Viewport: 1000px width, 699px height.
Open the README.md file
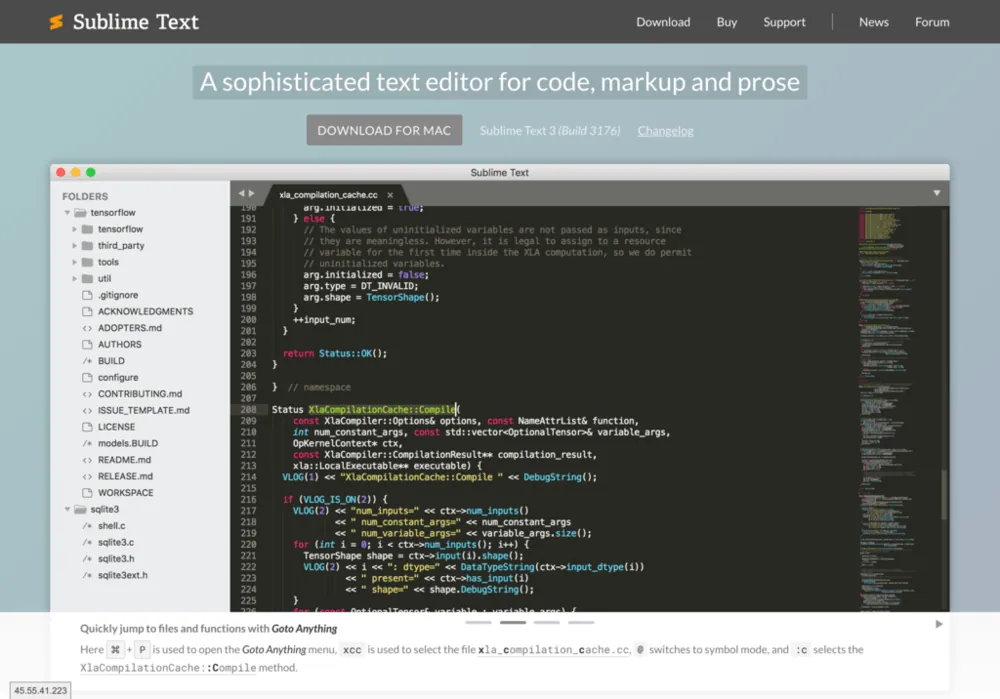(x=124, y=460)
